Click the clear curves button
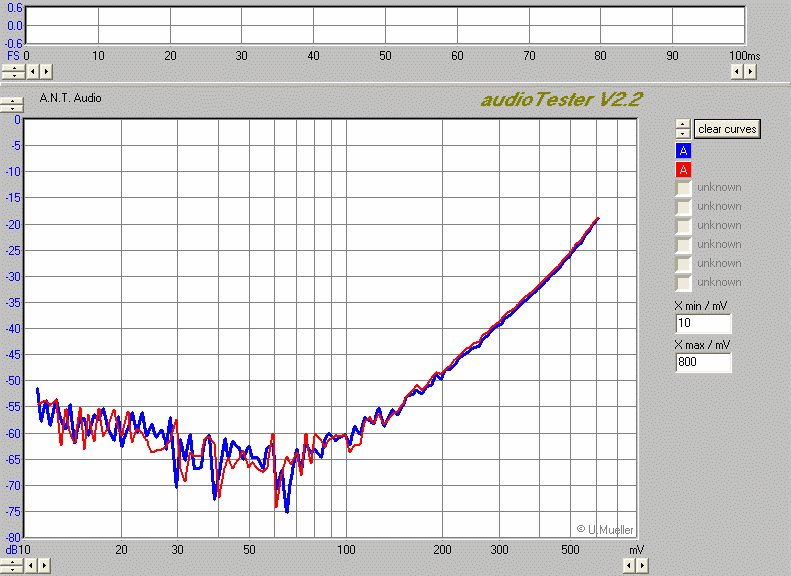Screen dimensions: 791x576 (728, 129)
